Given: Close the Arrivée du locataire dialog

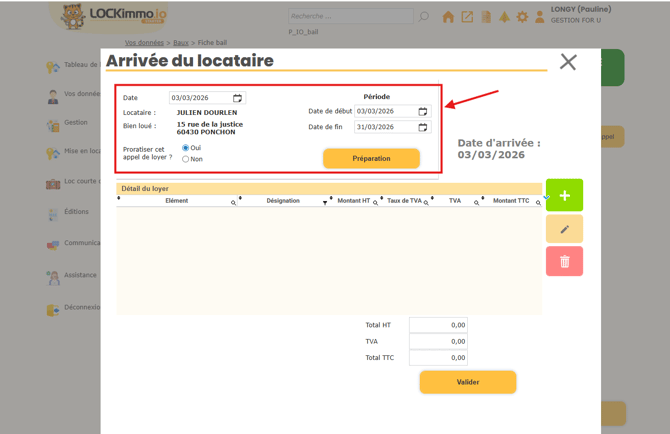Looking at the screenshot, I should point(568,62).
